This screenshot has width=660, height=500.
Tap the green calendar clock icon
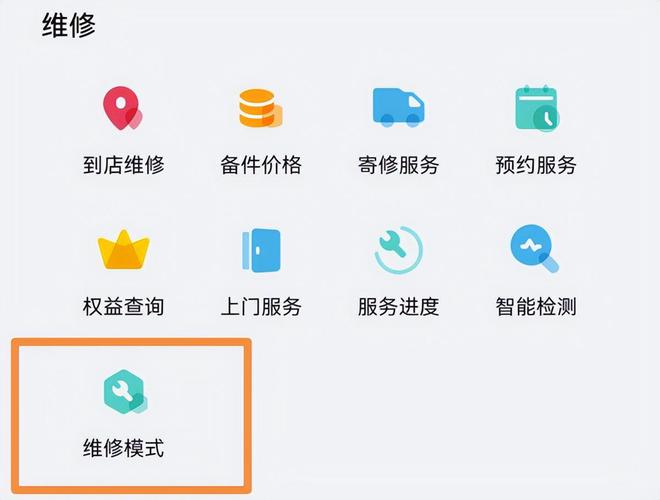click(x=537, y=108)
